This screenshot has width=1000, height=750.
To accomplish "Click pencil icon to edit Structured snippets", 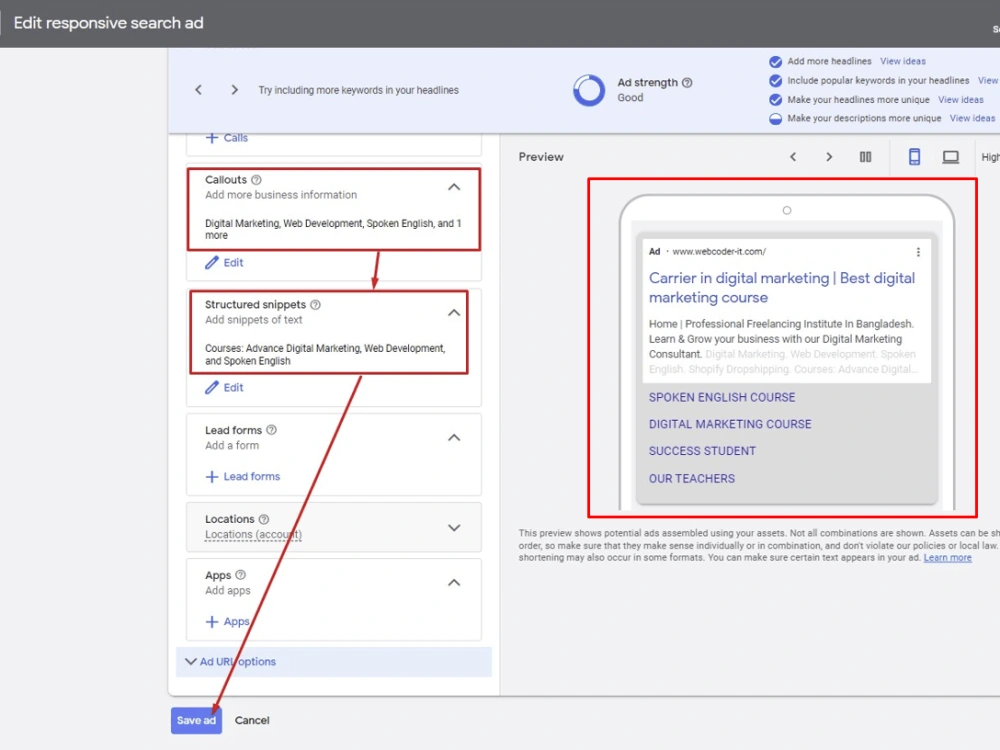I will pos(212,387).
